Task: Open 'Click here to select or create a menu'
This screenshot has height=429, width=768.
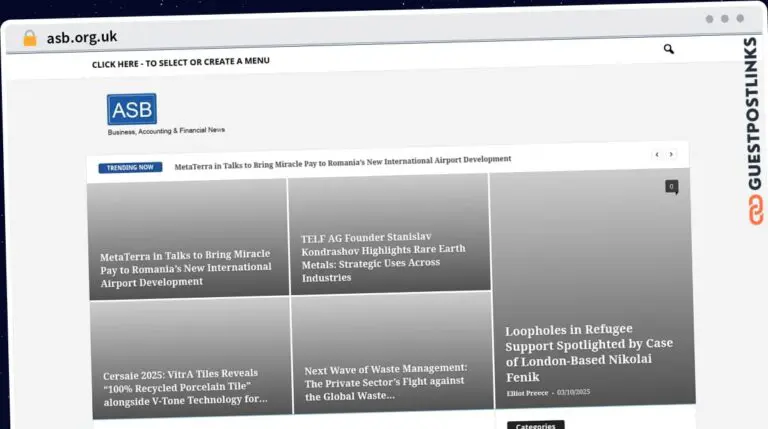Action: (181, 62)
